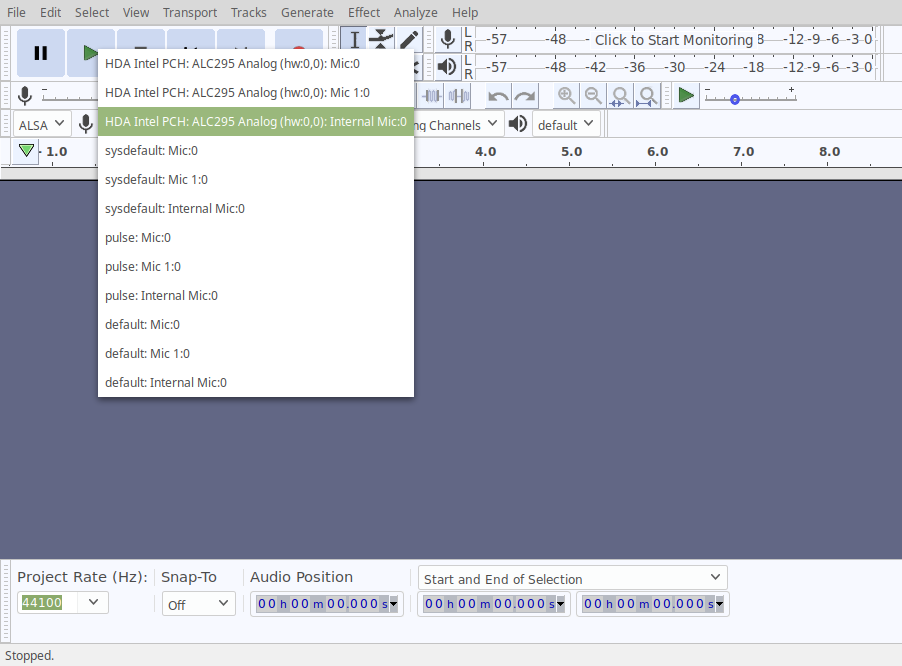Open the selection end time format arrow
Image resolution: width=902 pixels, height=666 pixels.
(719, 604)
